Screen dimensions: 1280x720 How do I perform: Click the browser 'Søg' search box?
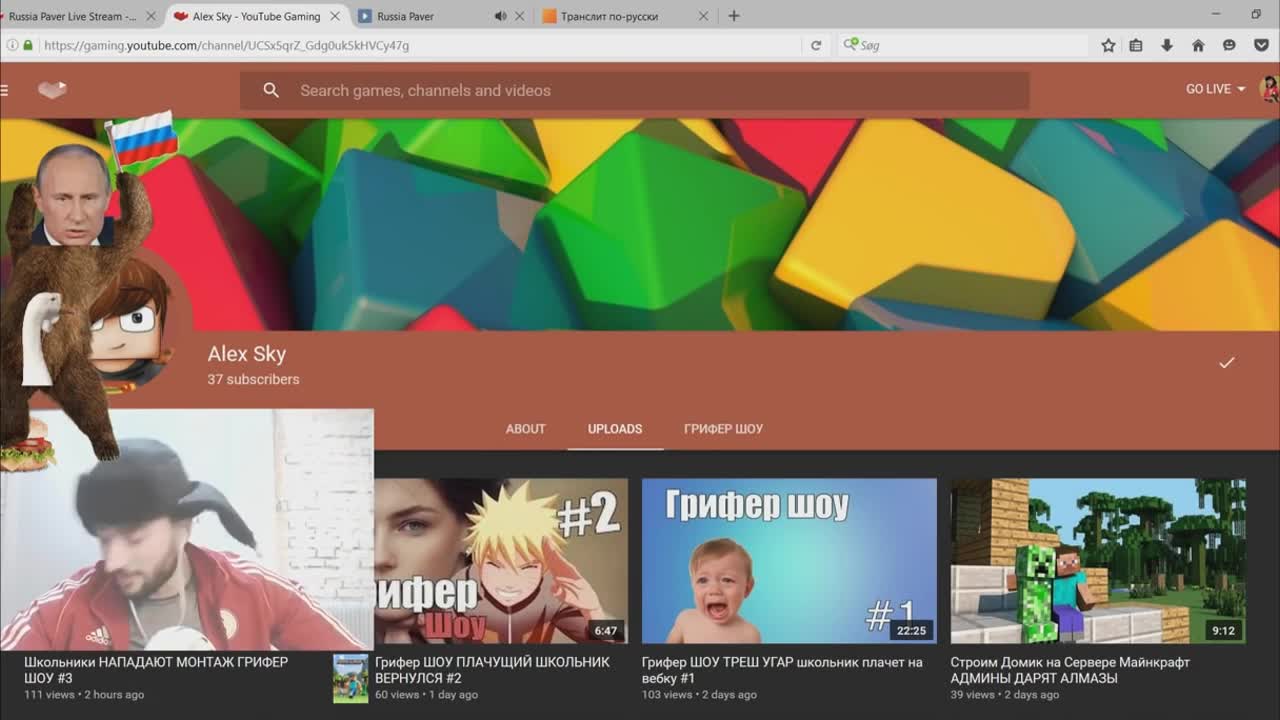[x=965, y=45]
